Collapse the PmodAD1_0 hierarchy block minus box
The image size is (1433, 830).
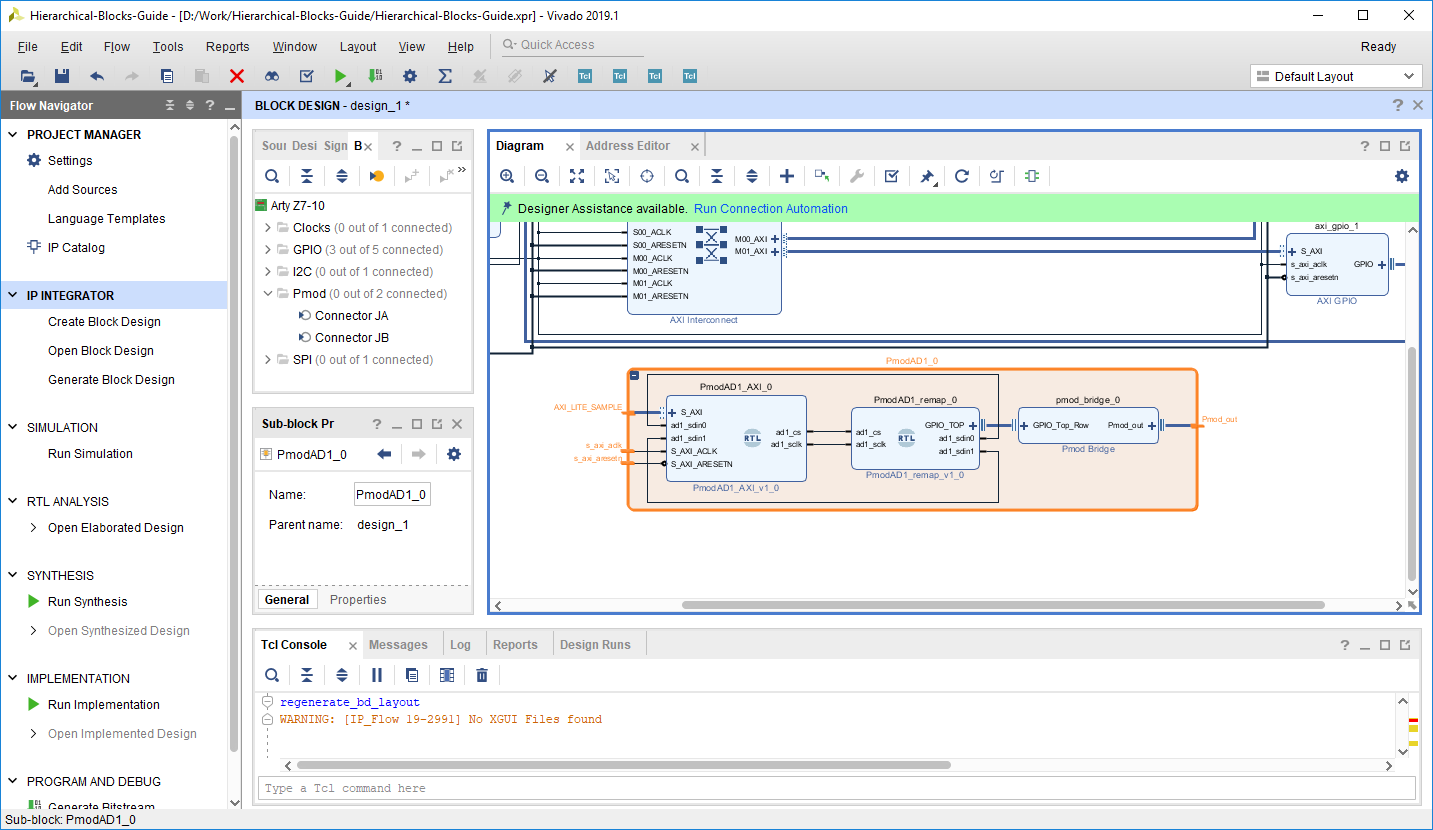click(634, 375)
